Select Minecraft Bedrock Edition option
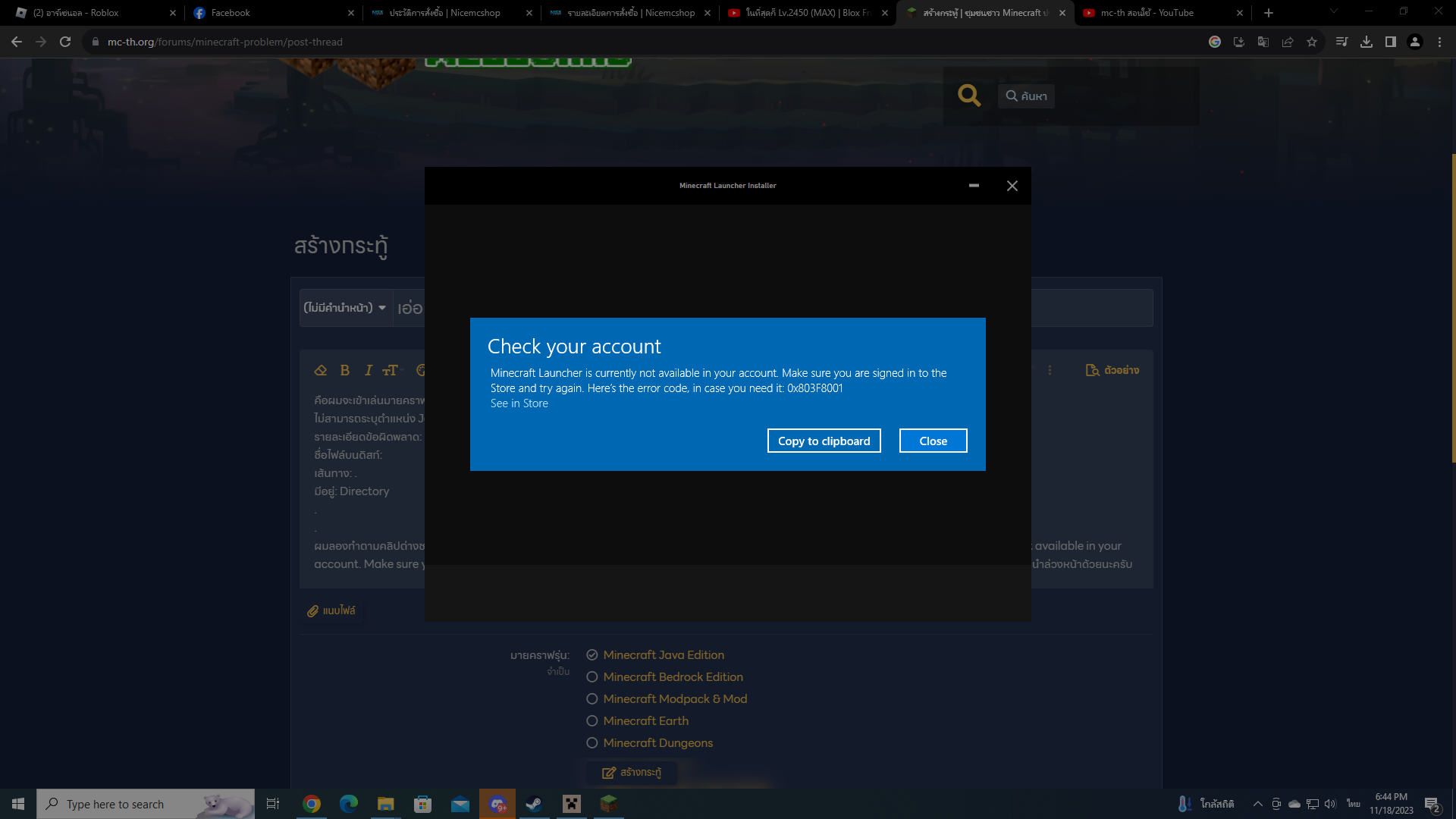 point(664,677)
